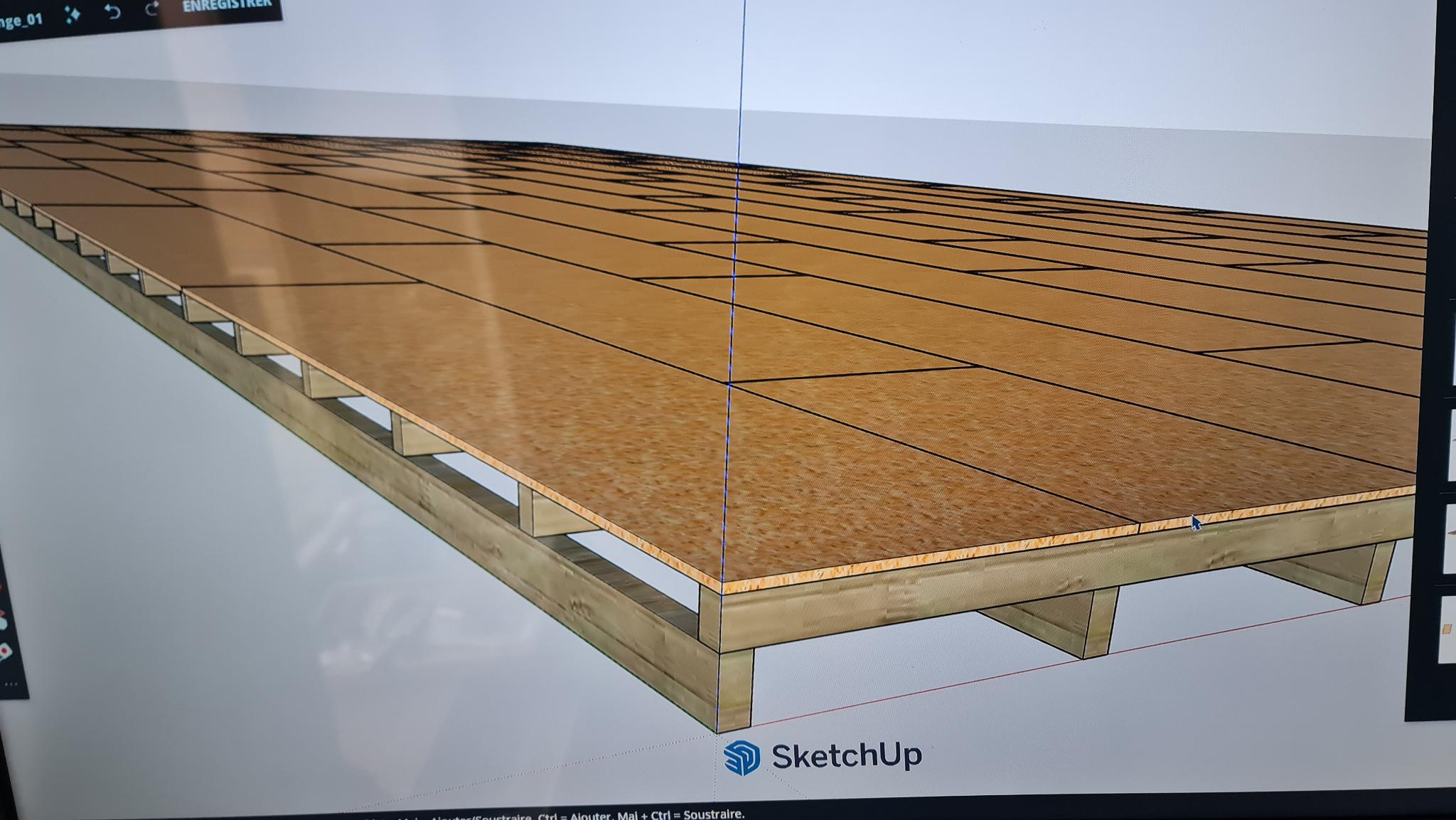Select the third thumbnail in right panel
The width and height of the screenshot is (1456, 820).
tap(1452, 537)
